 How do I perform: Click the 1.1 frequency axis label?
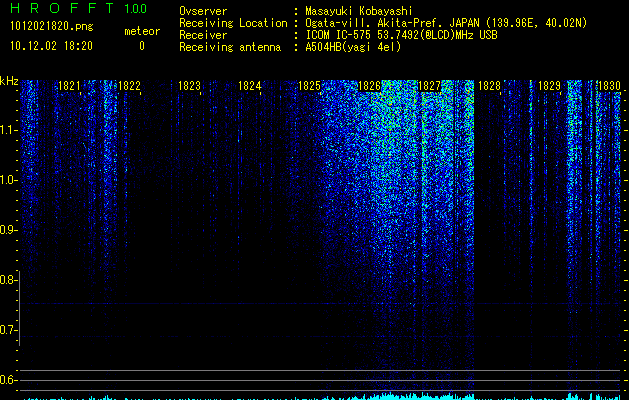pos(8,130)
